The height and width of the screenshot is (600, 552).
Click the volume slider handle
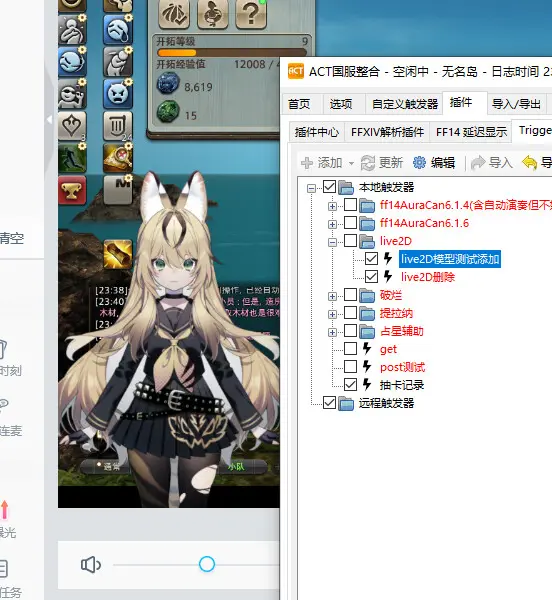[x=207, y=564]
